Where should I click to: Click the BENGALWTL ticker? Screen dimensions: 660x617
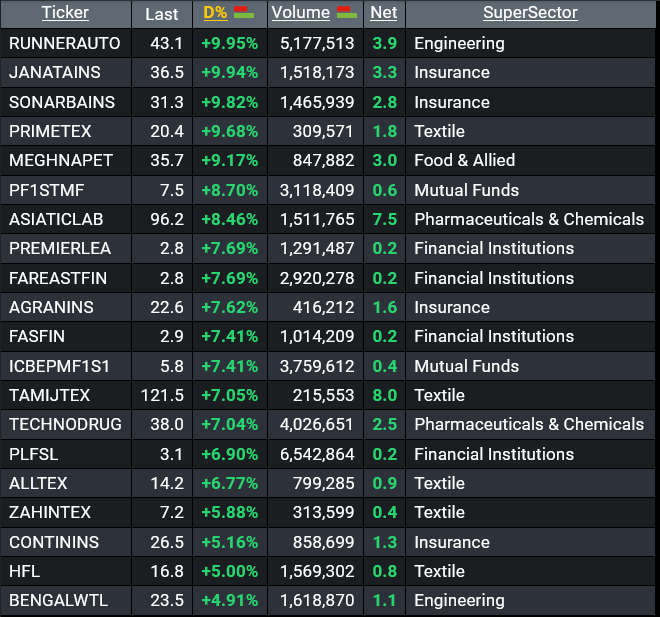click(58, 600)
